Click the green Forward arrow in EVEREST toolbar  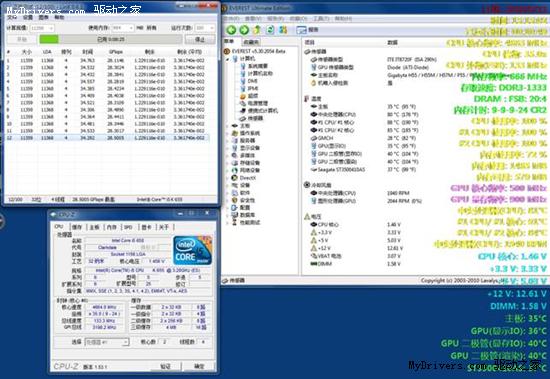244,30
